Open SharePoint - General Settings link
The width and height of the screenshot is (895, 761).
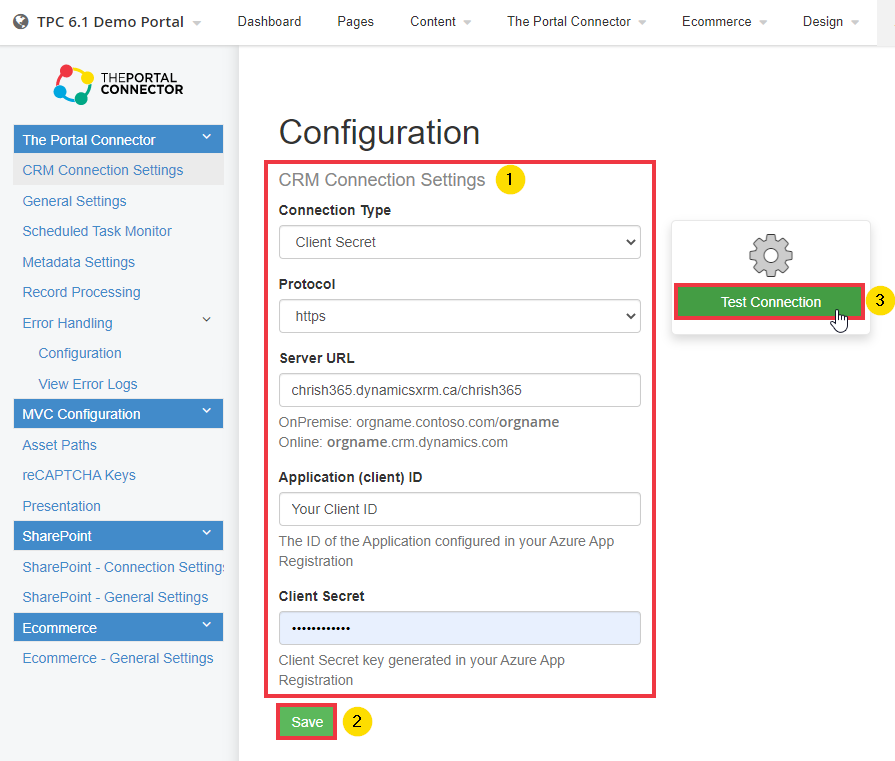115,597
